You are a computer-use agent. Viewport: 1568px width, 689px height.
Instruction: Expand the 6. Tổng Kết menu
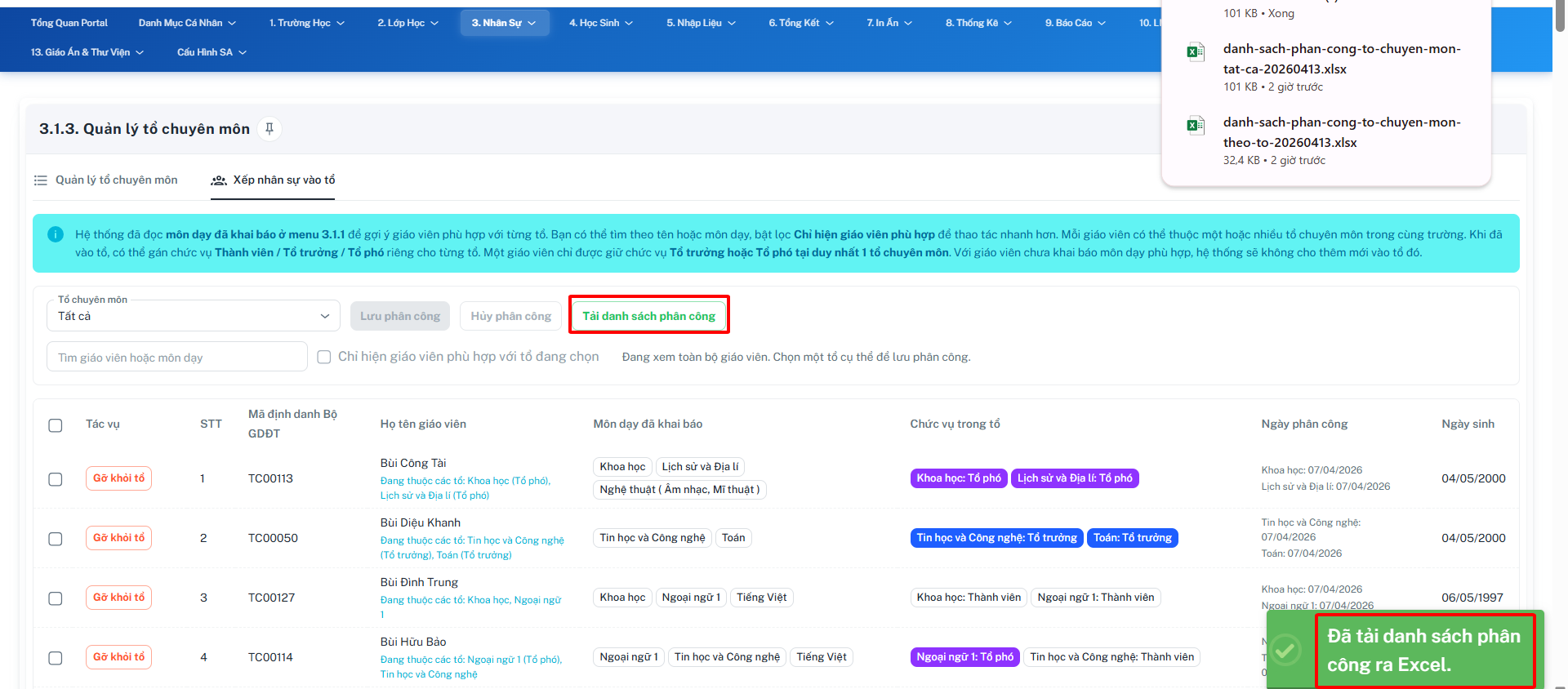800,23
